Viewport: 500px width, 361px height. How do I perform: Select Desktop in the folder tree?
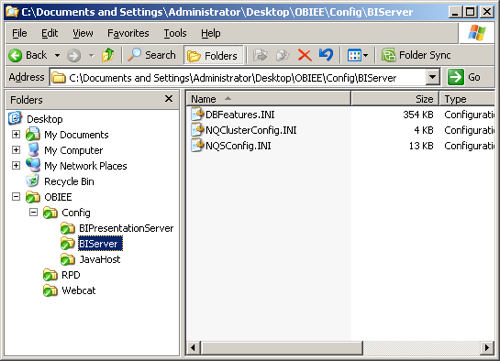45,119
